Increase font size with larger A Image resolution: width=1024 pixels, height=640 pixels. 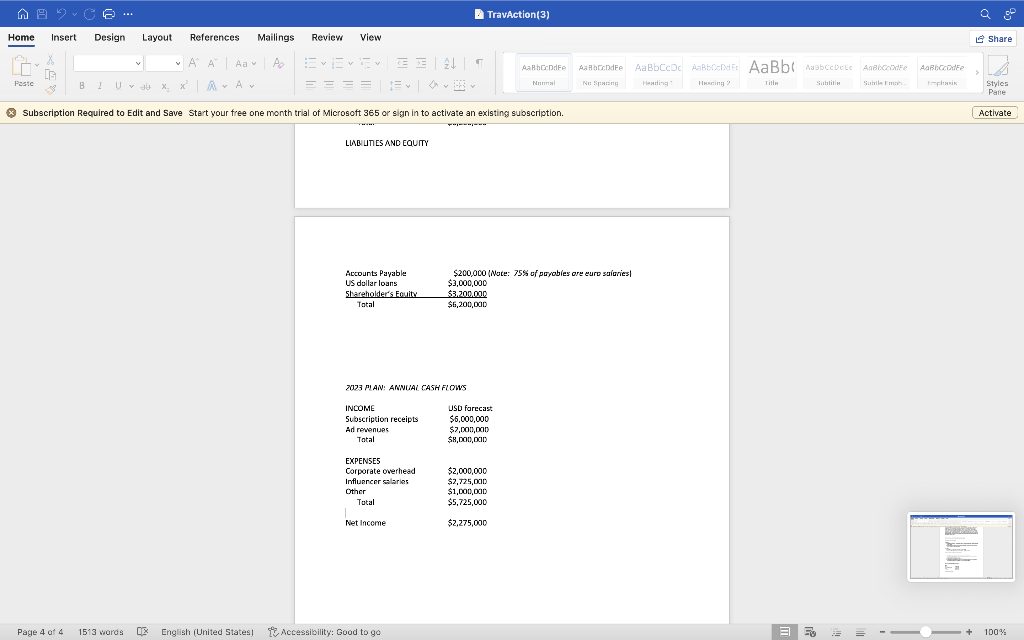click(193, 63)
